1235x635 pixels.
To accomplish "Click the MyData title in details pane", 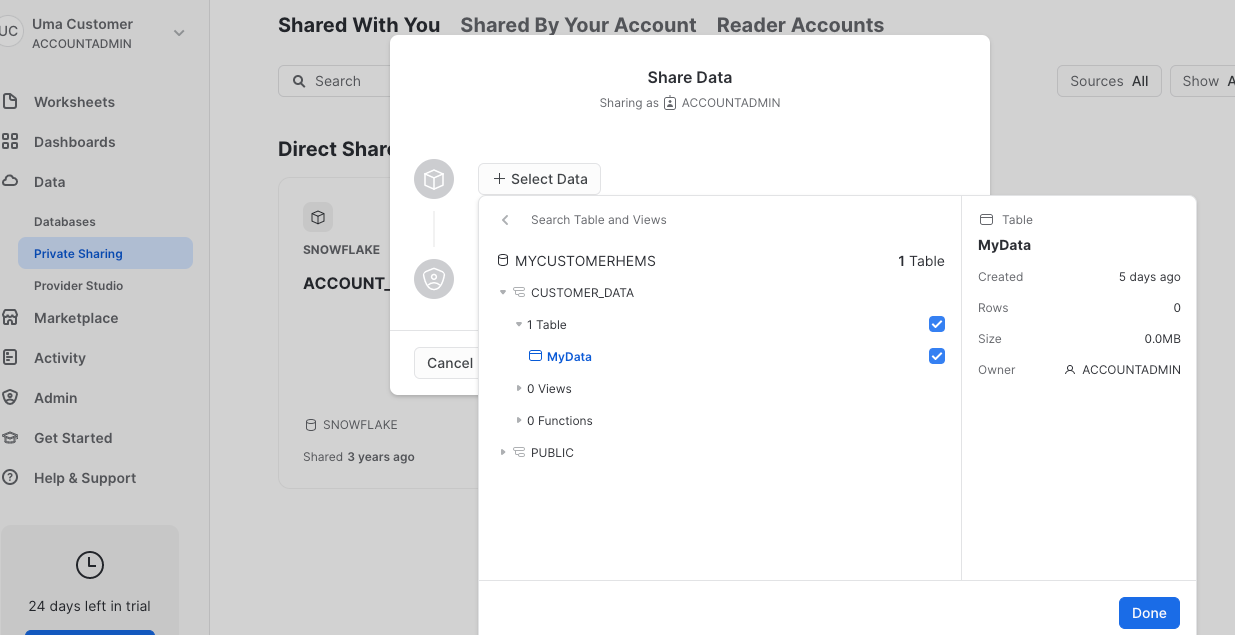I will point(1004,245).
